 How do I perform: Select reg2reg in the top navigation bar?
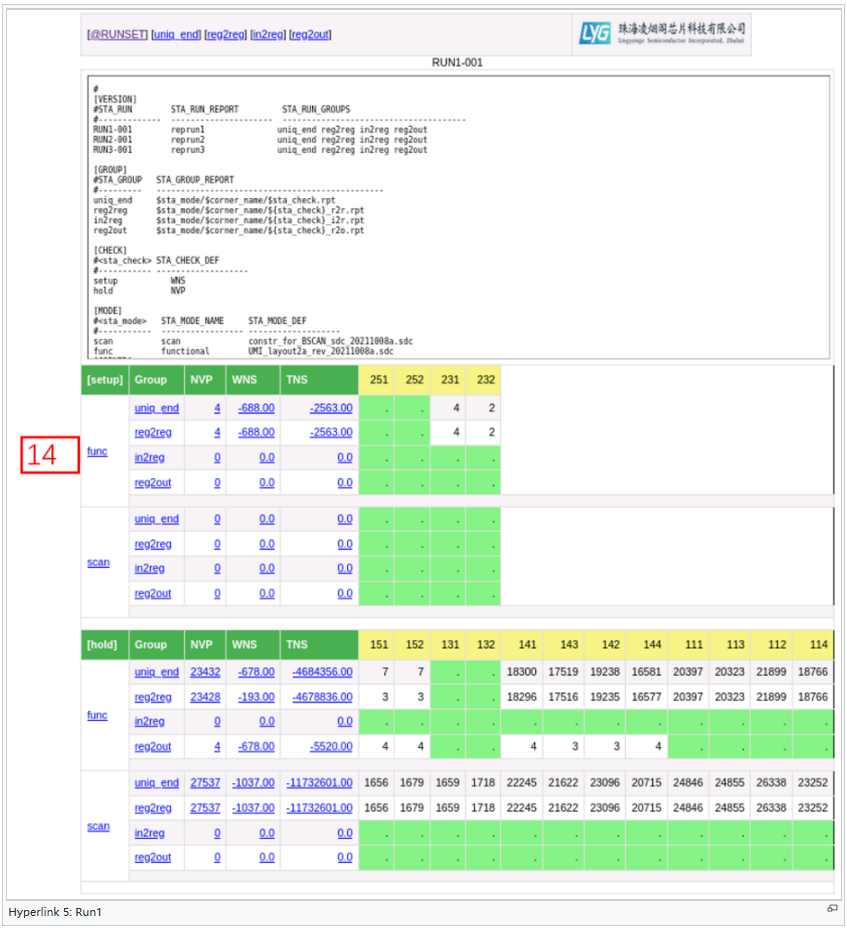pos(226,34)
